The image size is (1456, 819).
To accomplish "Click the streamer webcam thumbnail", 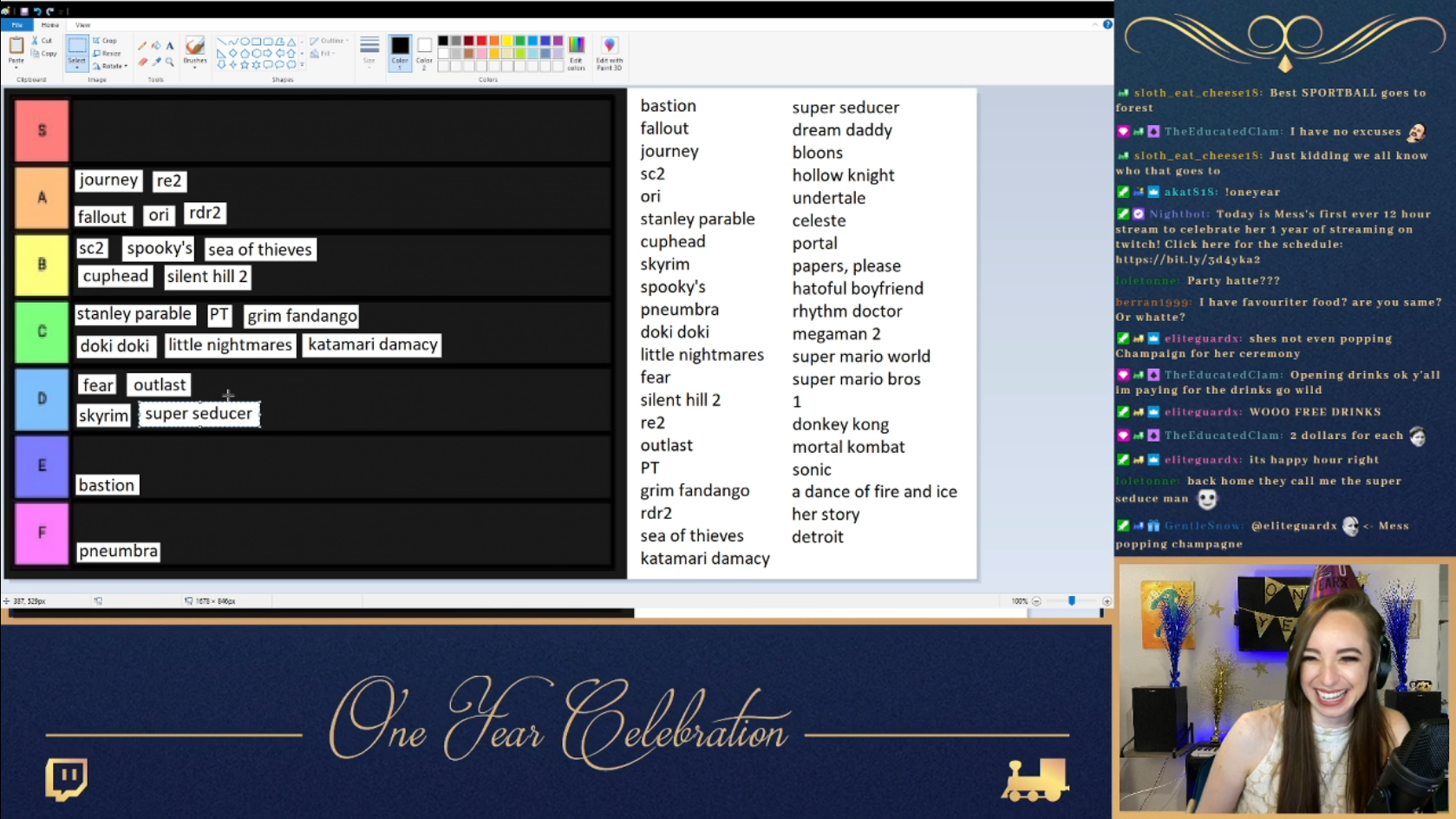I will click(1283, 689).
